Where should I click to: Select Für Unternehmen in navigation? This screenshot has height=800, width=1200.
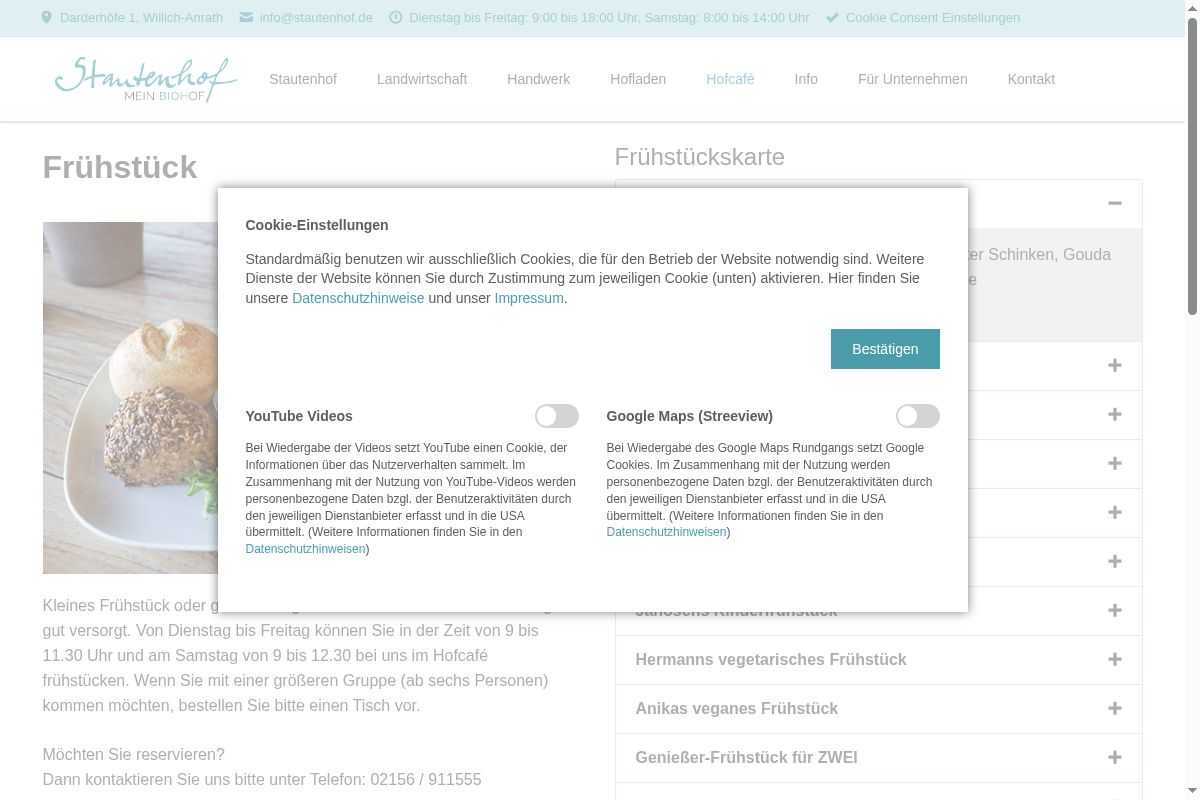(x=912, y=79)
